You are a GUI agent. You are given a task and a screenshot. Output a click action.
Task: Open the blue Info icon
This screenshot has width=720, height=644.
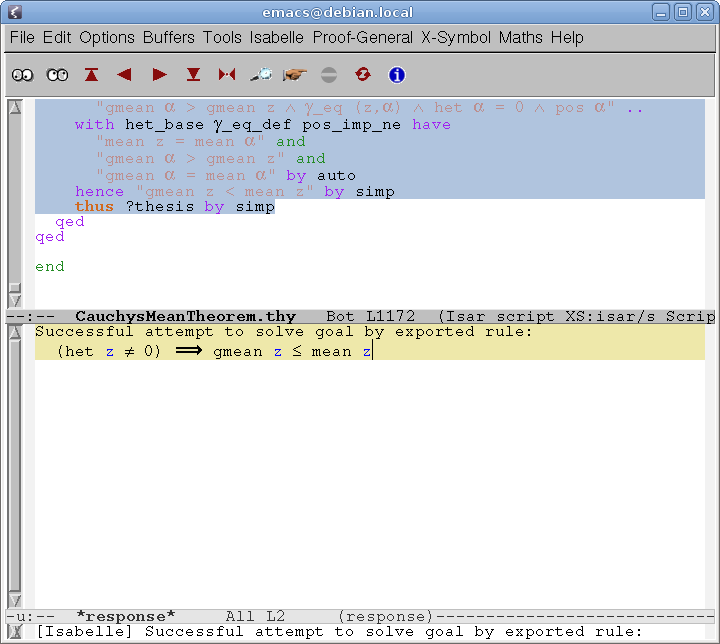396,75
